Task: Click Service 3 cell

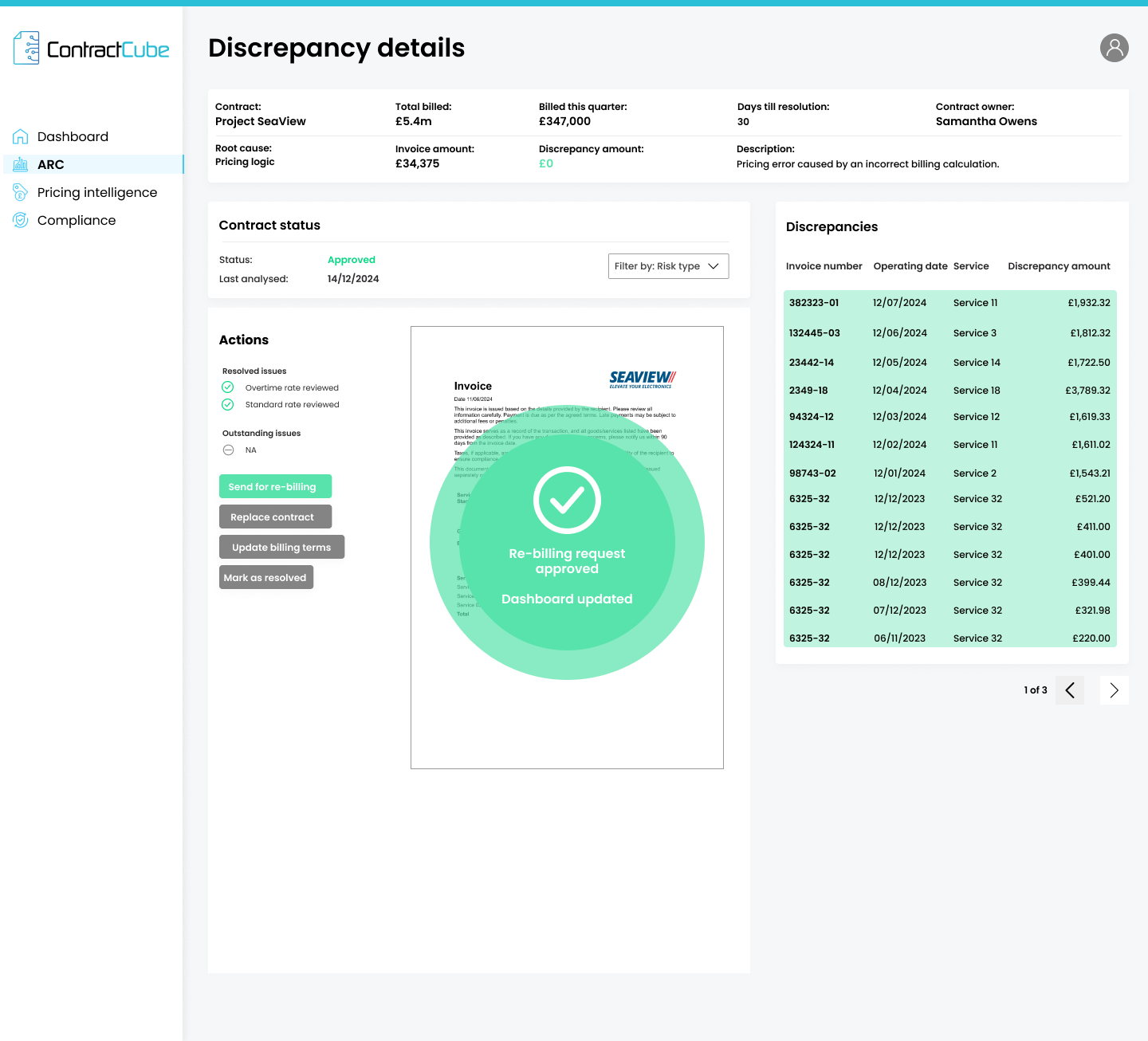Action: (975, 333)
